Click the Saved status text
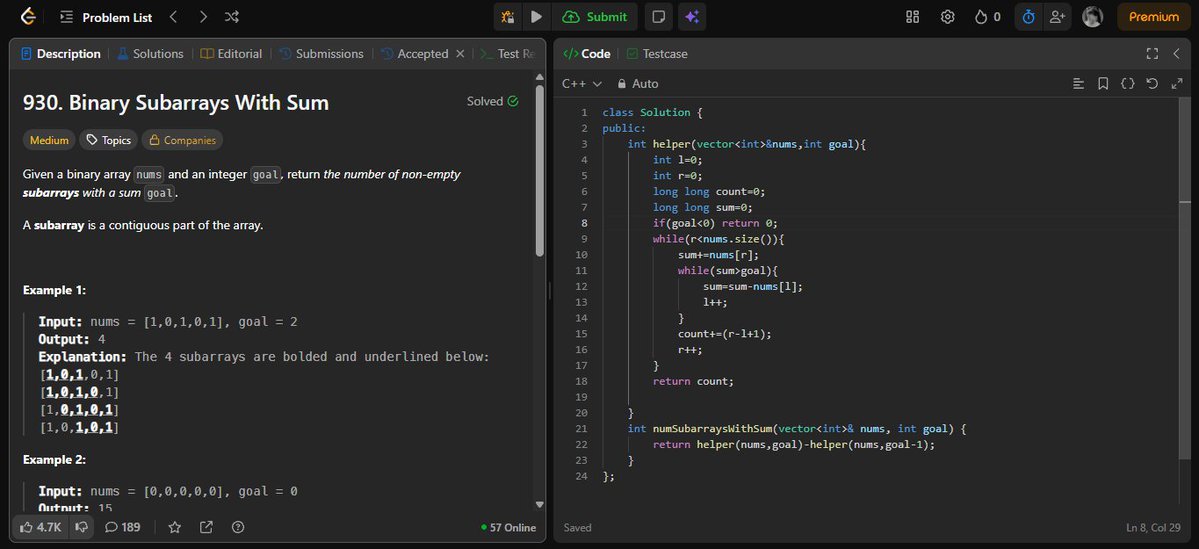The width and height of the screenshot is (1199, 549). pos(577,528)
